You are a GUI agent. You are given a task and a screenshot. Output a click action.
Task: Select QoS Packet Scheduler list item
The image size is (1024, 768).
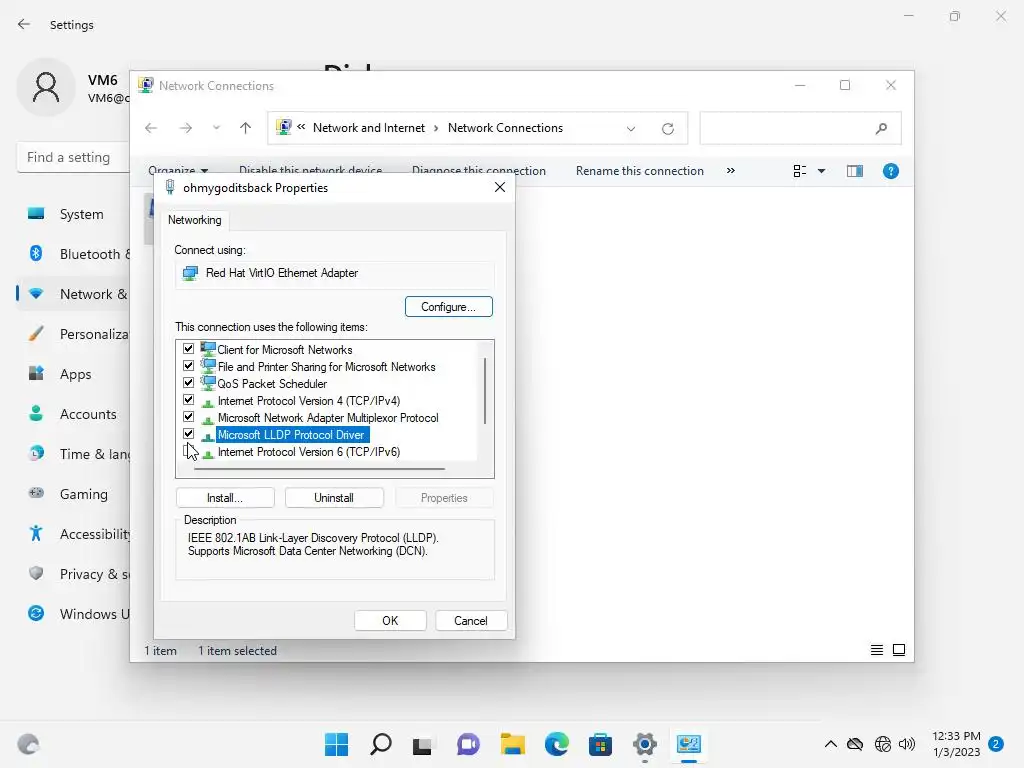272,384
